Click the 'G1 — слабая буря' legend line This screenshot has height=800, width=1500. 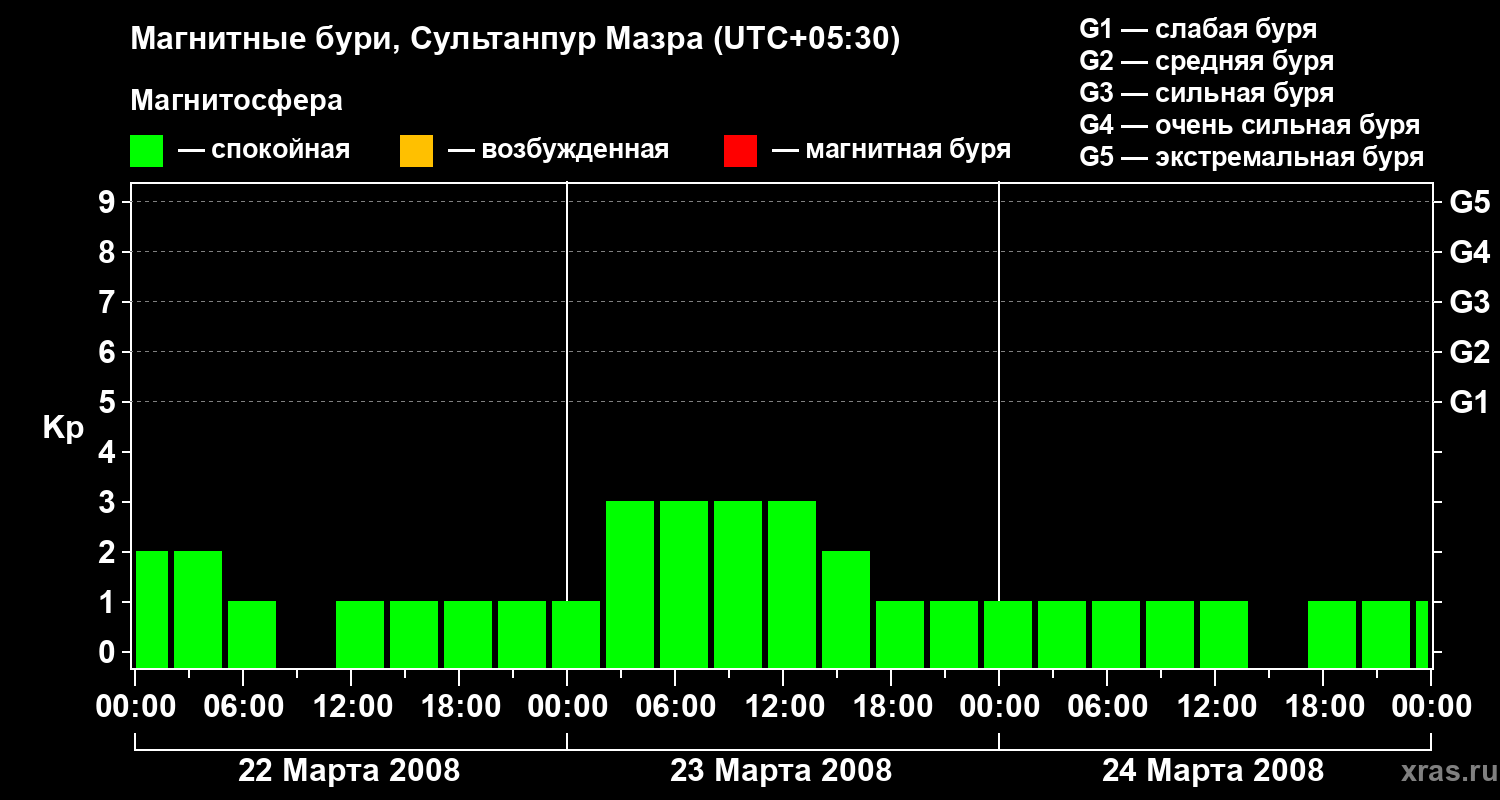(x=1198, y=29)
